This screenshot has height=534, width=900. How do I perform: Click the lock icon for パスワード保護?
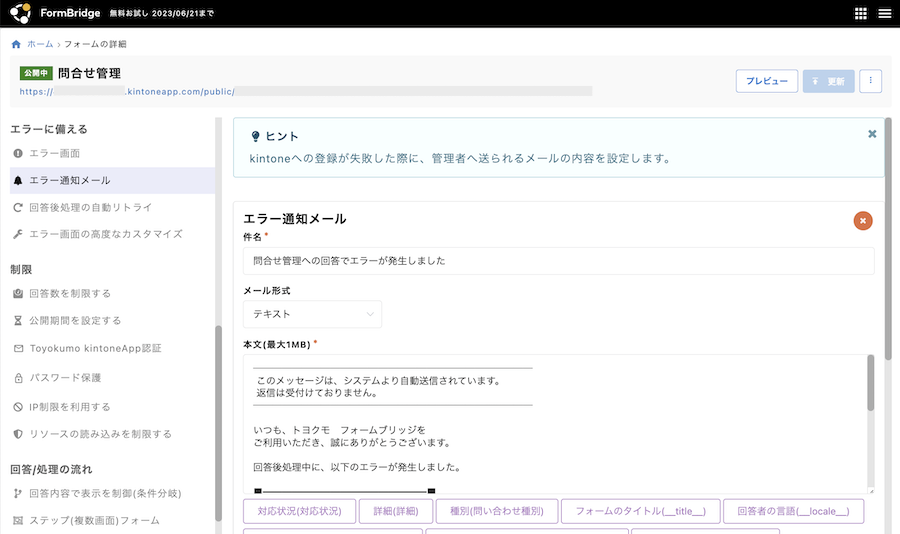click(x=18, y=378)
